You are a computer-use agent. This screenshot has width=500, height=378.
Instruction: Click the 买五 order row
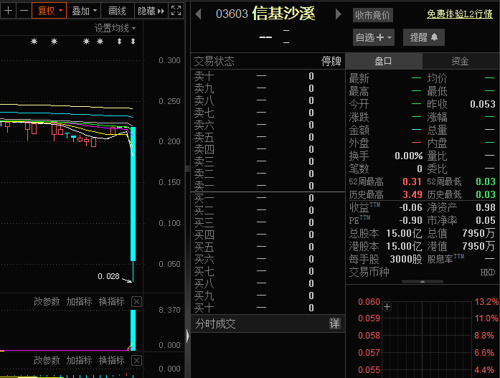coord(268,247)
